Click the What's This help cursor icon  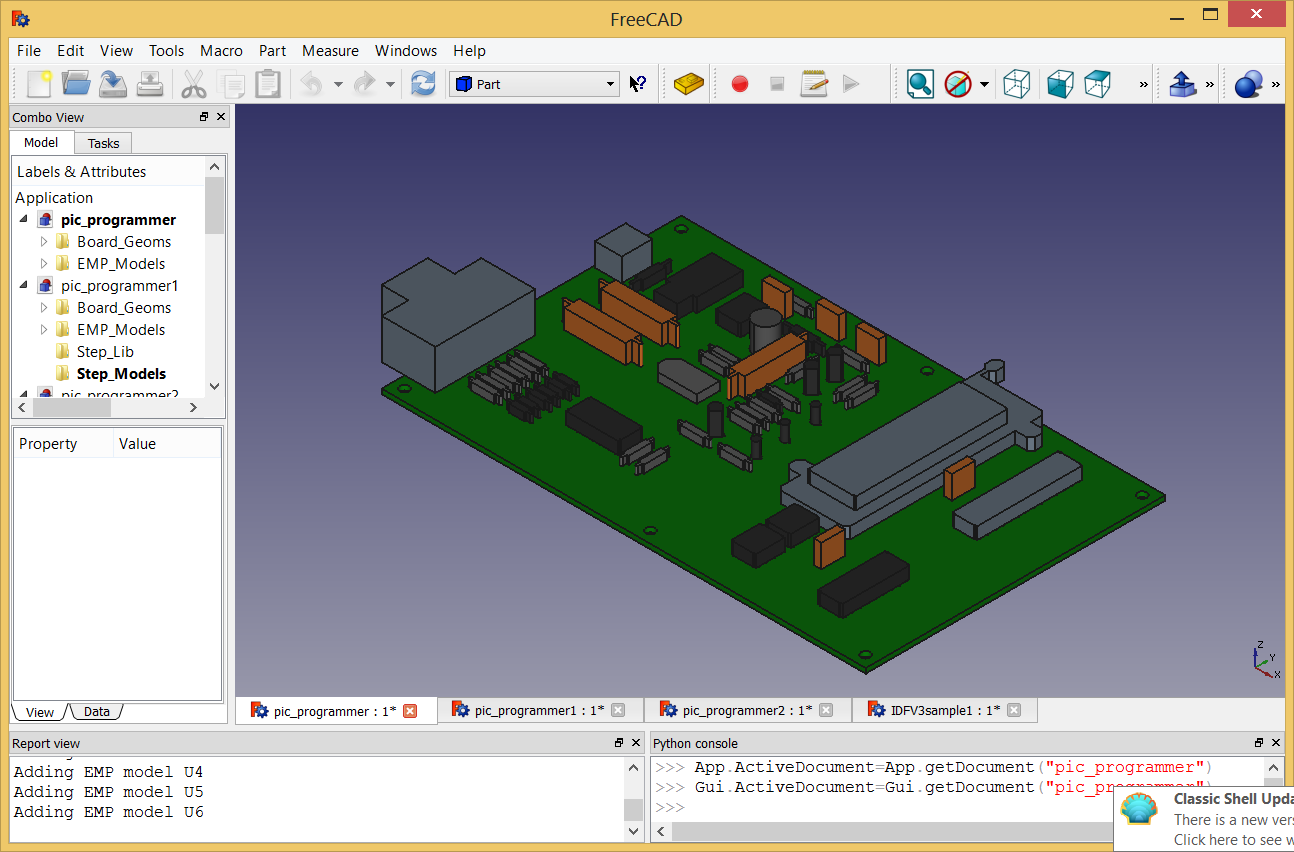(637, 84)
